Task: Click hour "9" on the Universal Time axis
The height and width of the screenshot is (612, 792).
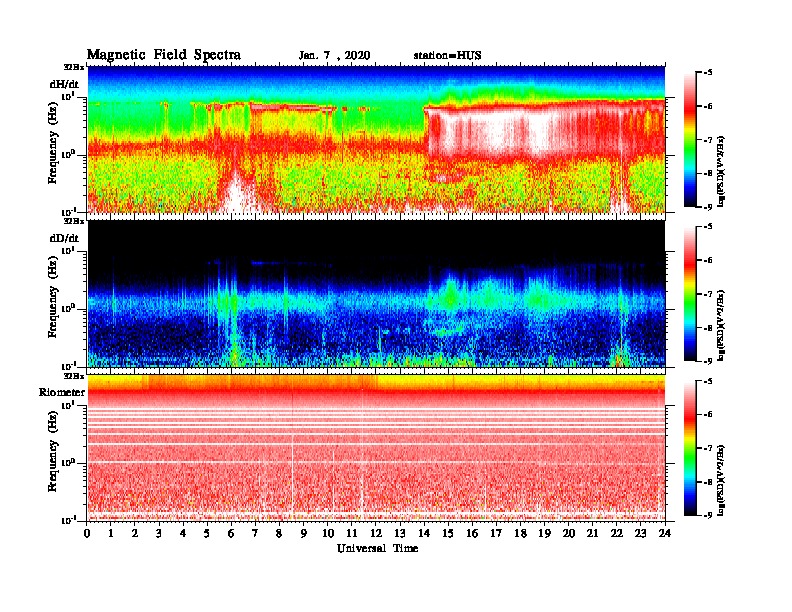Action: coord(304,534)
